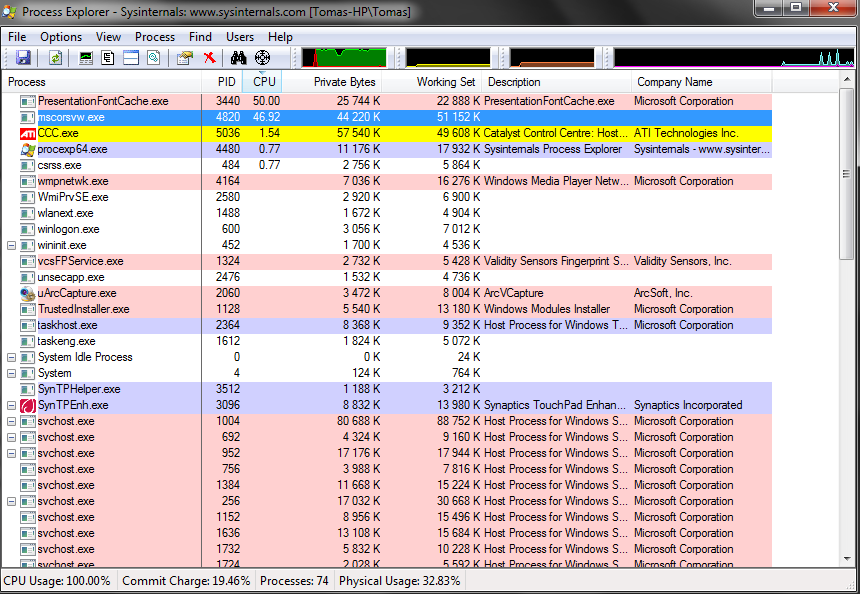The width and height of the screenshot is (860, 594).
Task: Open process Properties via the hand-and-window icon
Action: pyautogui.click(x=185, y=58)
